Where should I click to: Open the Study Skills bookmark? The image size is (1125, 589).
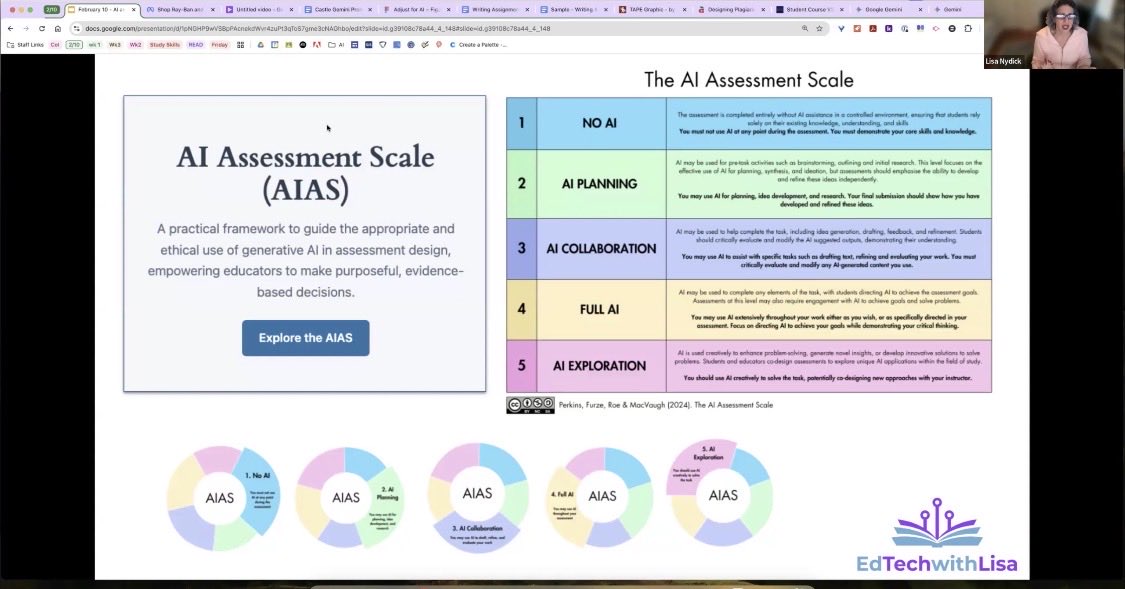[164, 44]
